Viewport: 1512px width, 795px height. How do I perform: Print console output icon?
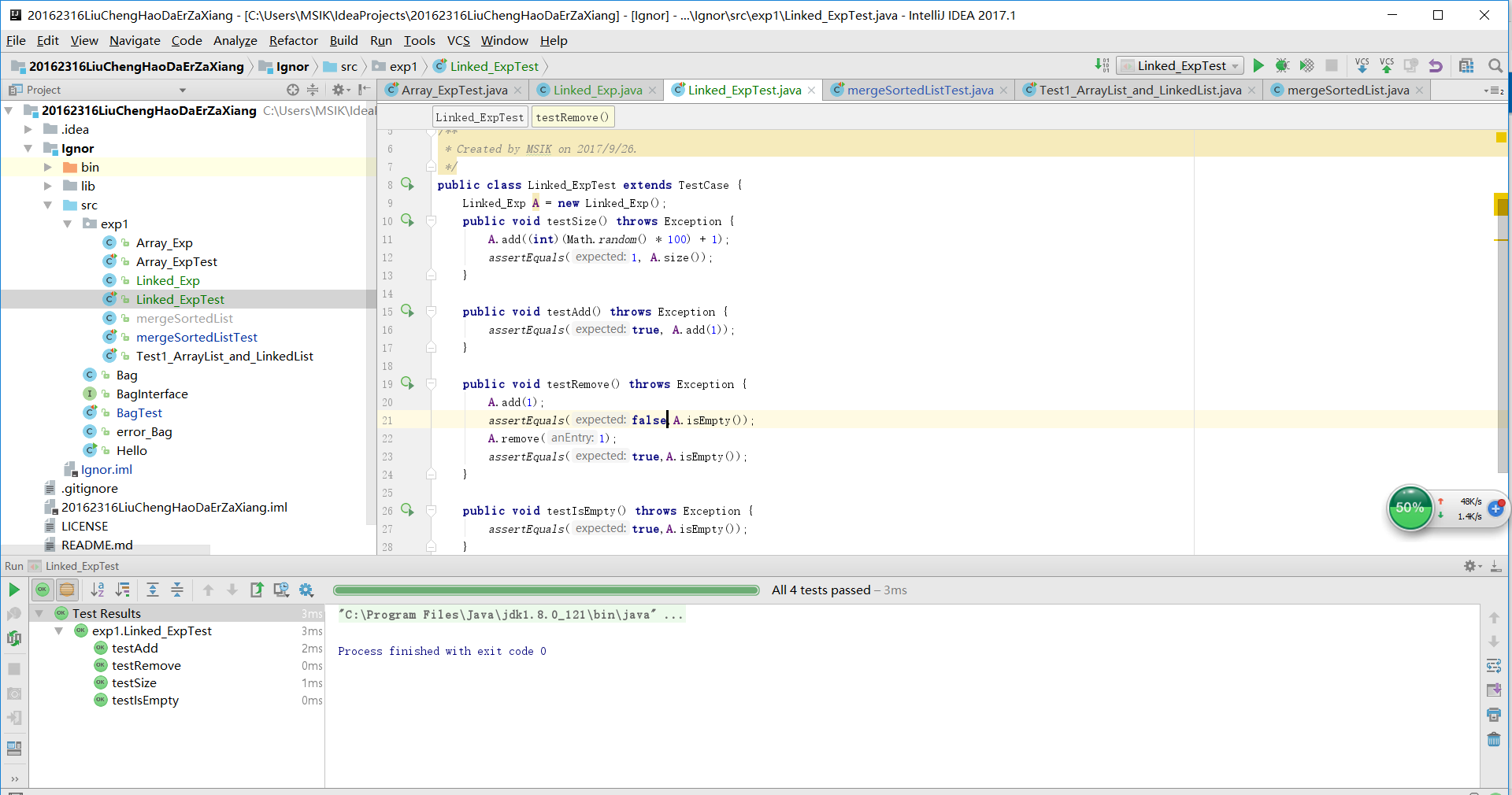pyautogui.click(x=1494, y=715)
